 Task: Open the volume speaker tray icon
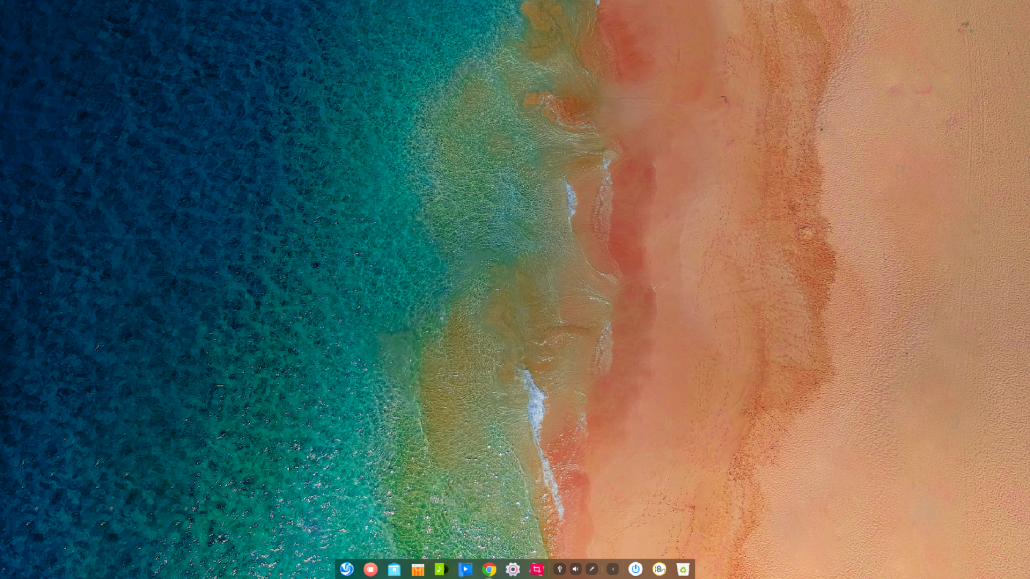(576, 569)
